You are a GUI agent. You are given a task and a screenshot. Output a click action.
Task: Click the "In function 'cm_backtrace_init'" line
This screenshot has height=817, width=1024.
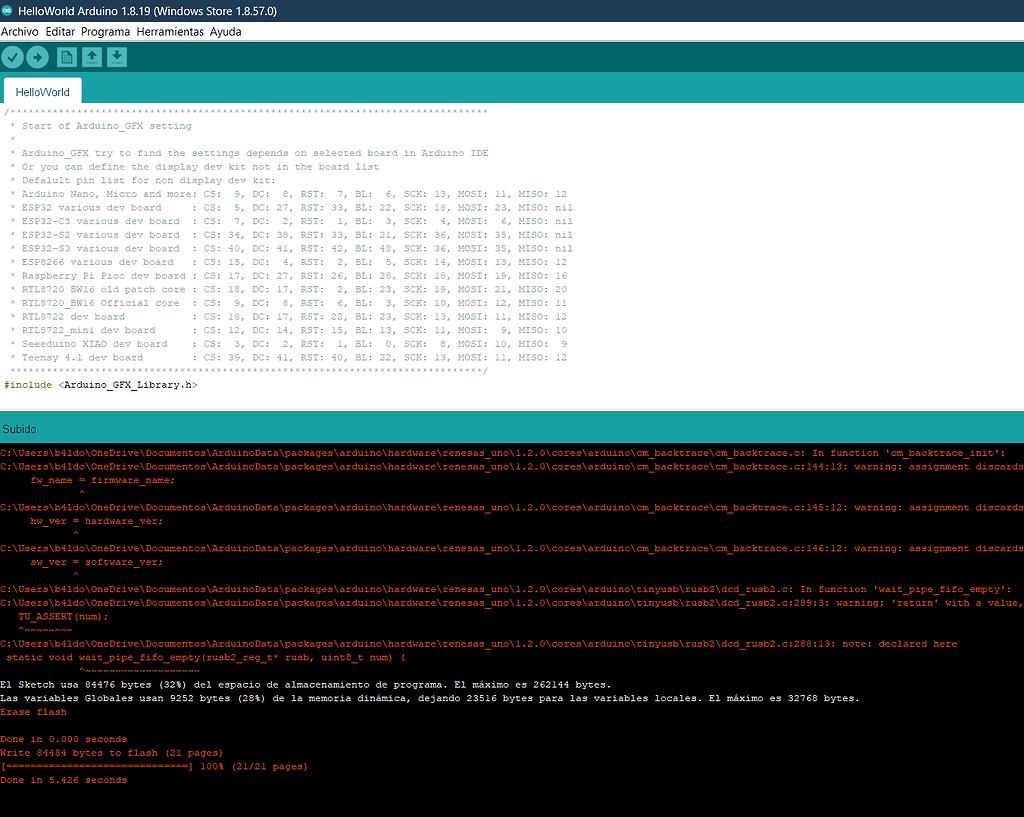coord(504,453)
